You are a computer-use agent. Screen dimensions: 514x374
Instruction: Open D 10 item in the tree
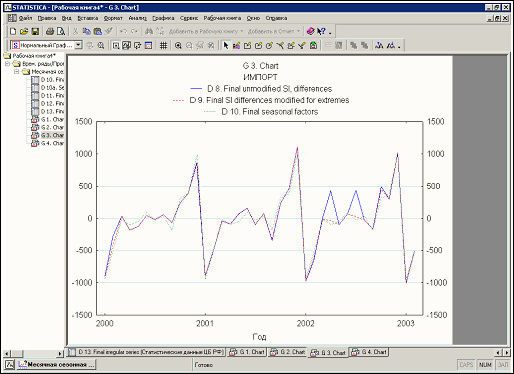click(x=48, y=80)
